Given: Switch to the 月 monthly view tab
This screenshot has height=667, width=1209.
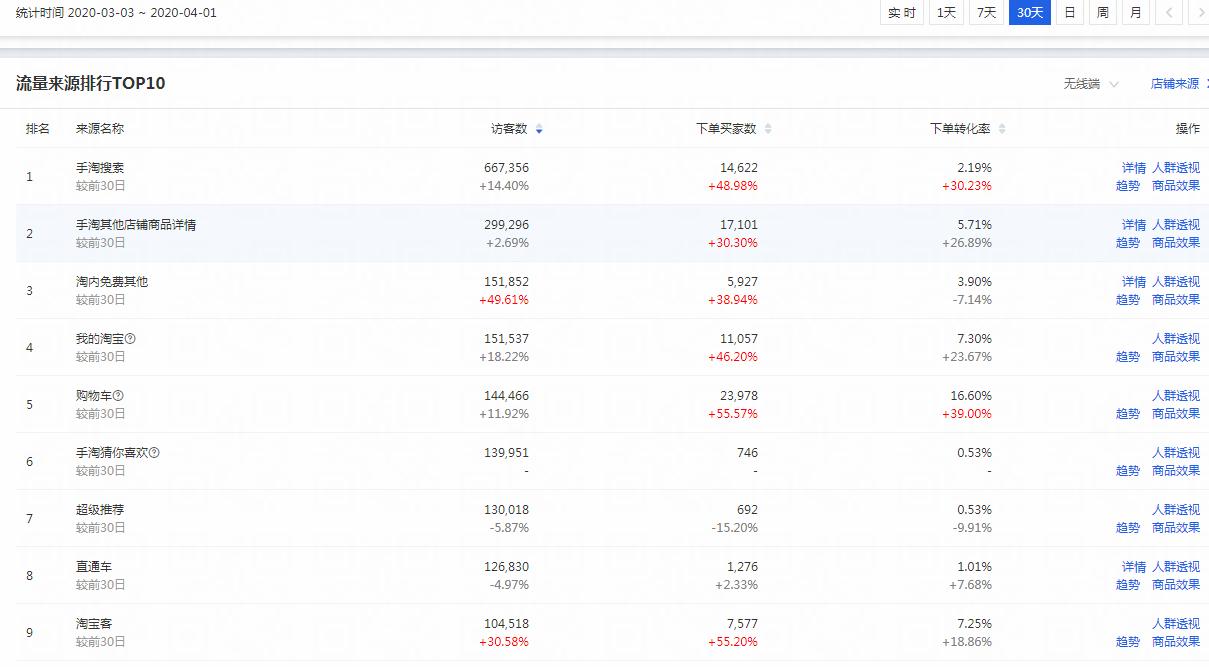Looking at the screenshot, I should (1134, 13).
